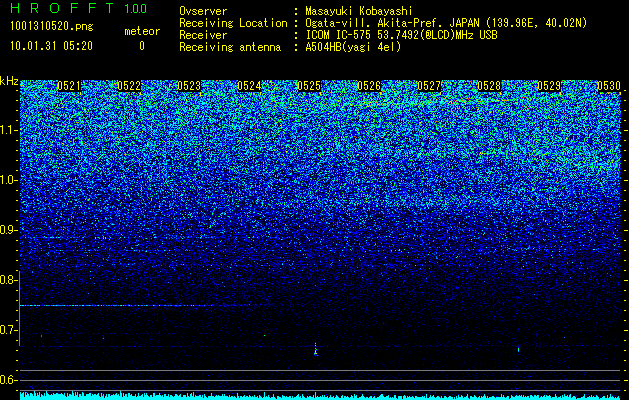Image resolution: width=629 pixels, height=400 pixels.
Task: Select the filename 1001310520.png
Action: click(52, 27)
